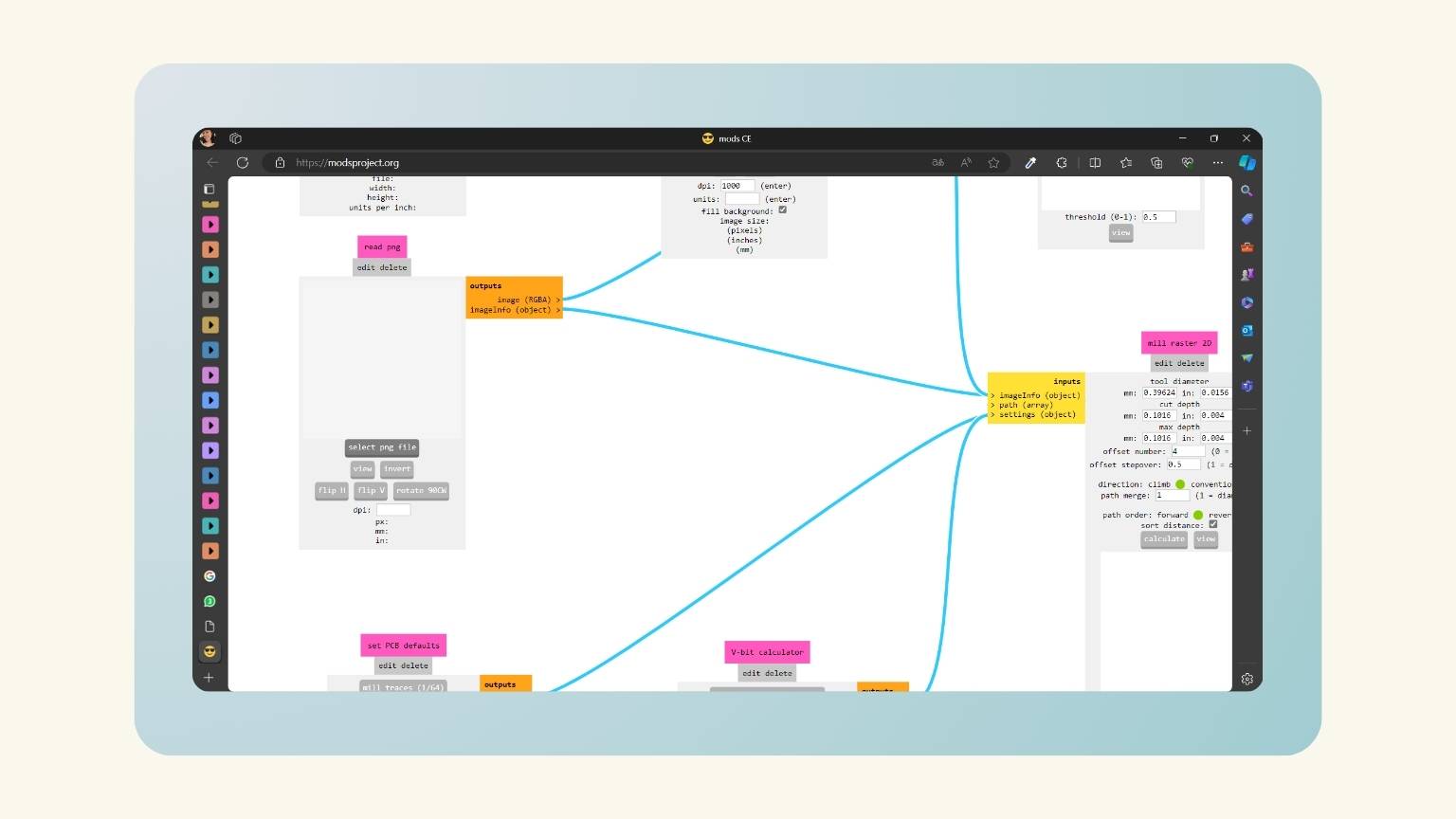Screen dimensions: 1456x819
Task: Click the offset stepover input field
Action: (1183, 464)
